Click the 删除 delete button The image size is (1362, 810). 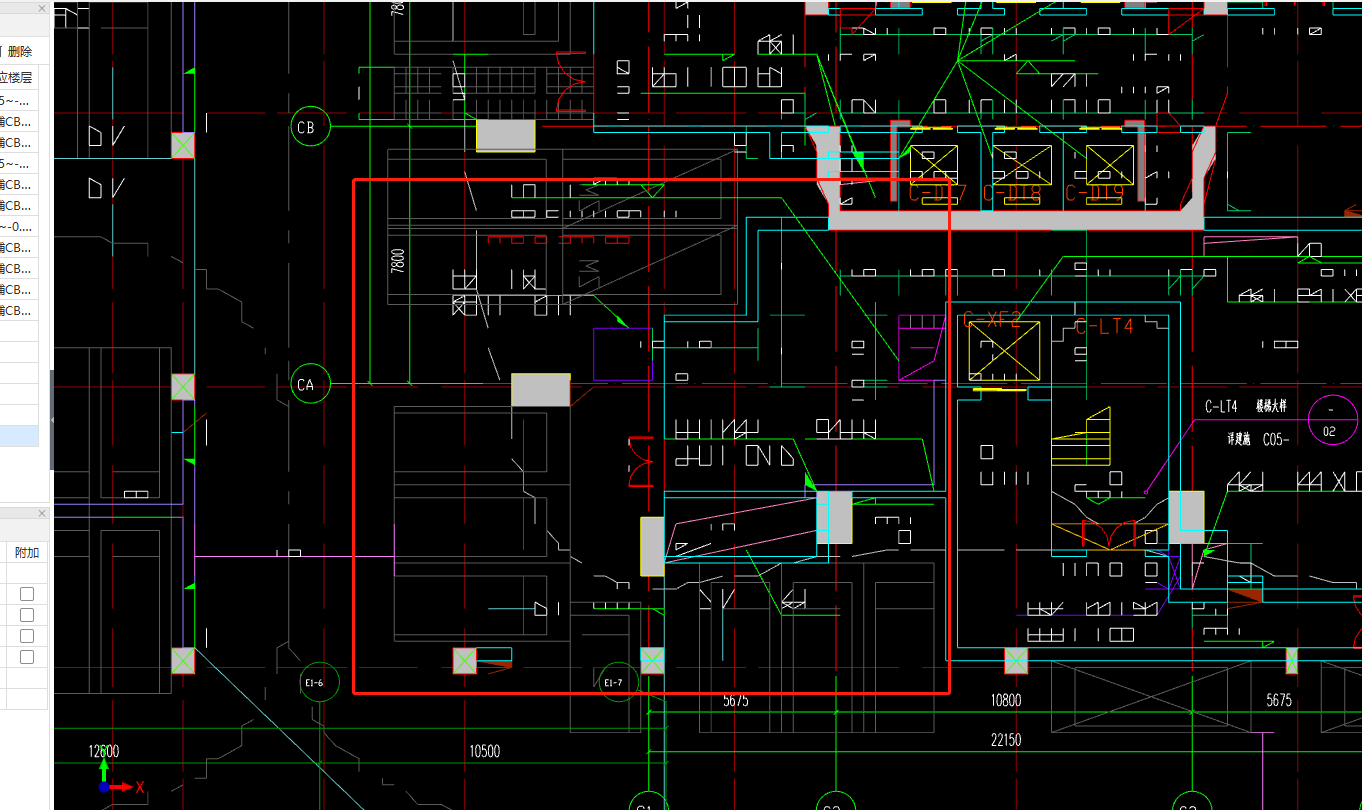pos(19,52)
